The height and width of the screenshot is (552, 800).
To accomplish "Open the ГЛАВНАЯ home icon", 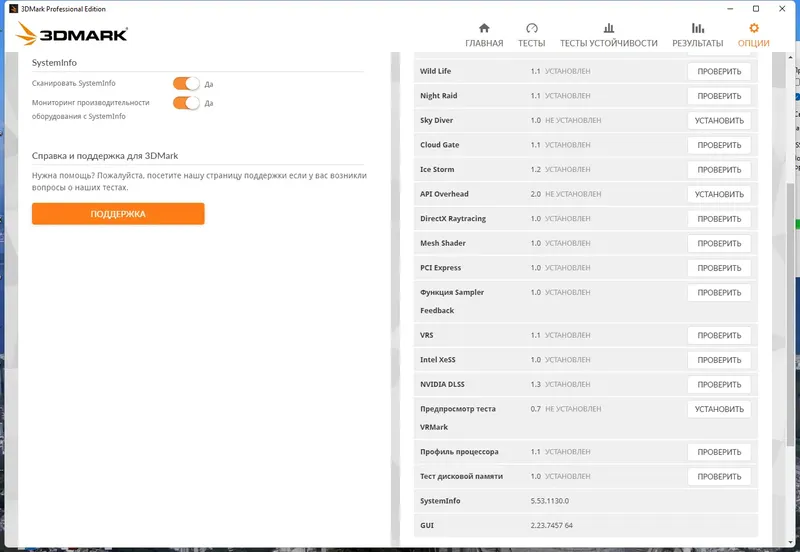I will pyautogui.click(x=484, y=28).
